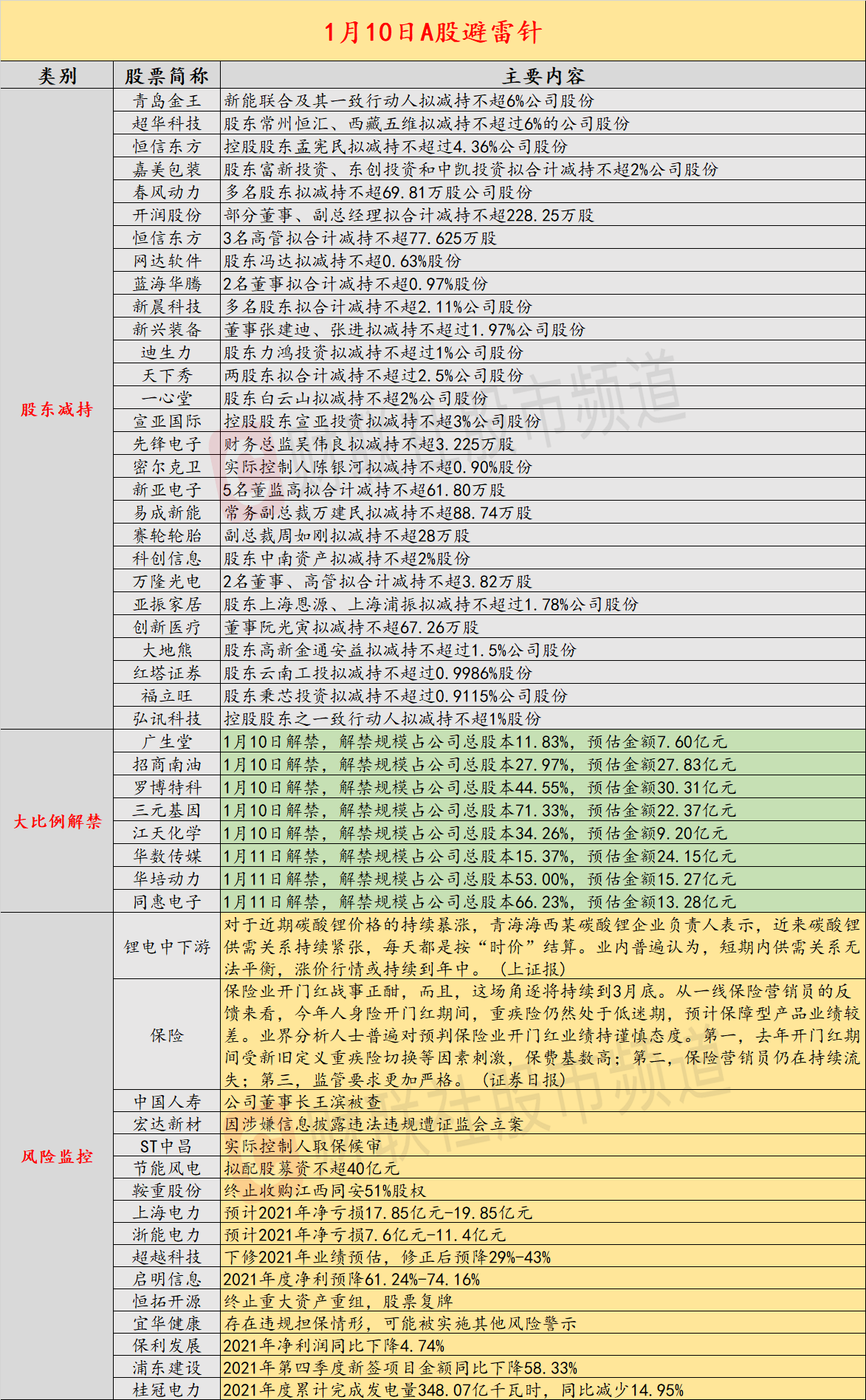Select stock name 春风动力

coord(167,192)
